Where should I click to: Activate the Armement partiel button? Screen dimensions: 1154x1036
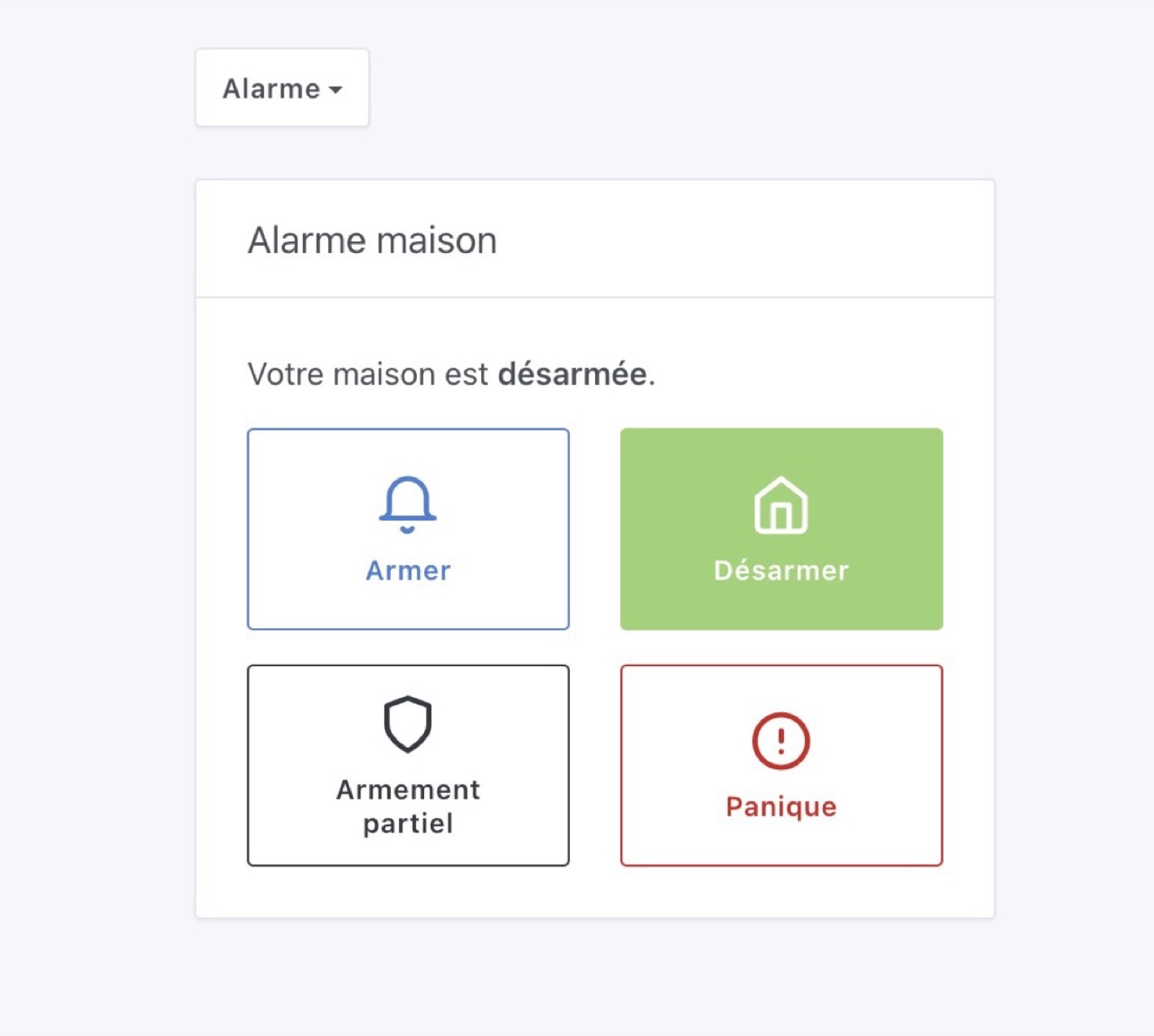click(x=408, y=764)
